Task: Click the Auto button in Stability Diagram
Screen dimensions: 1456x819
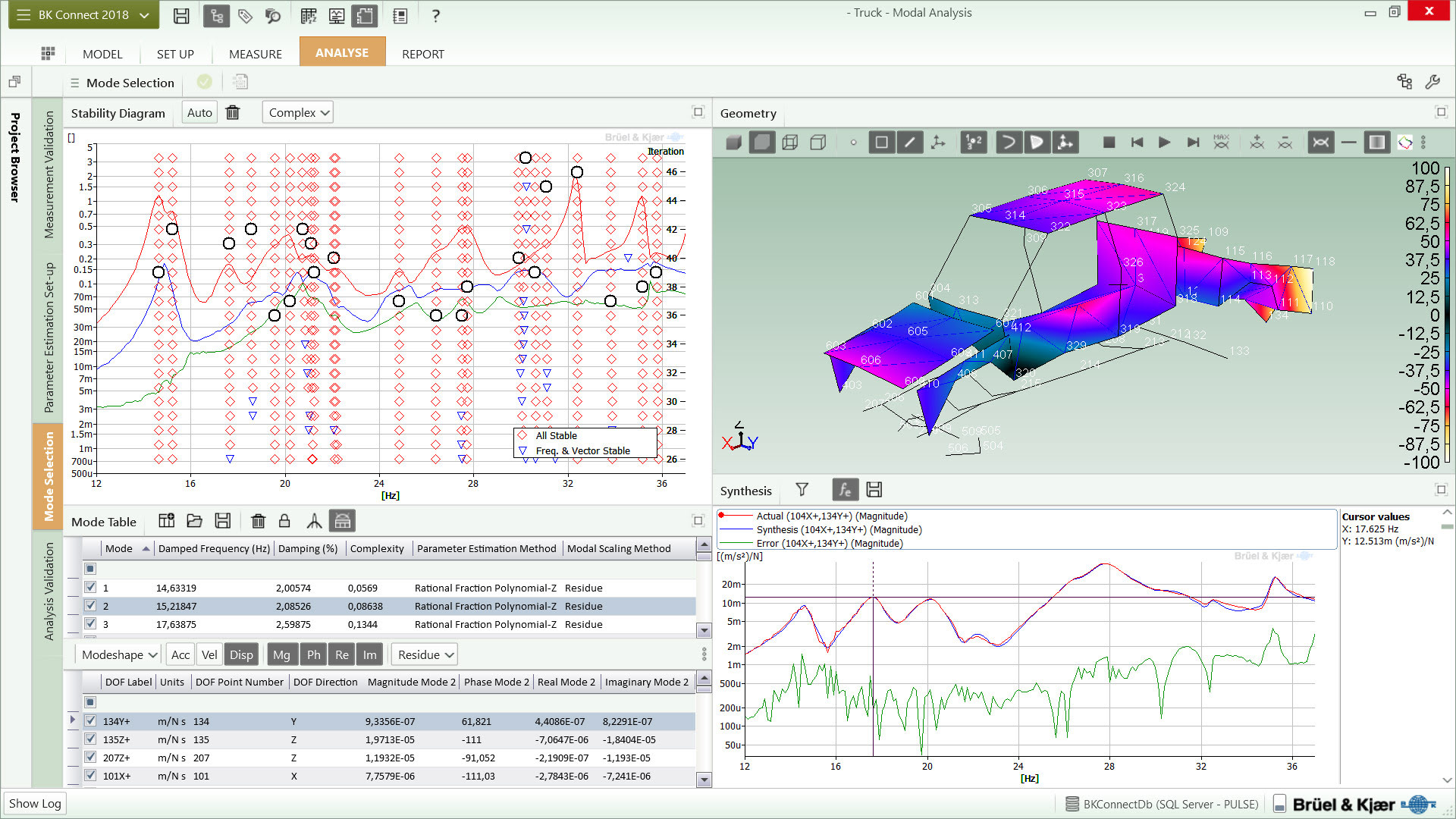Action: 199,111
